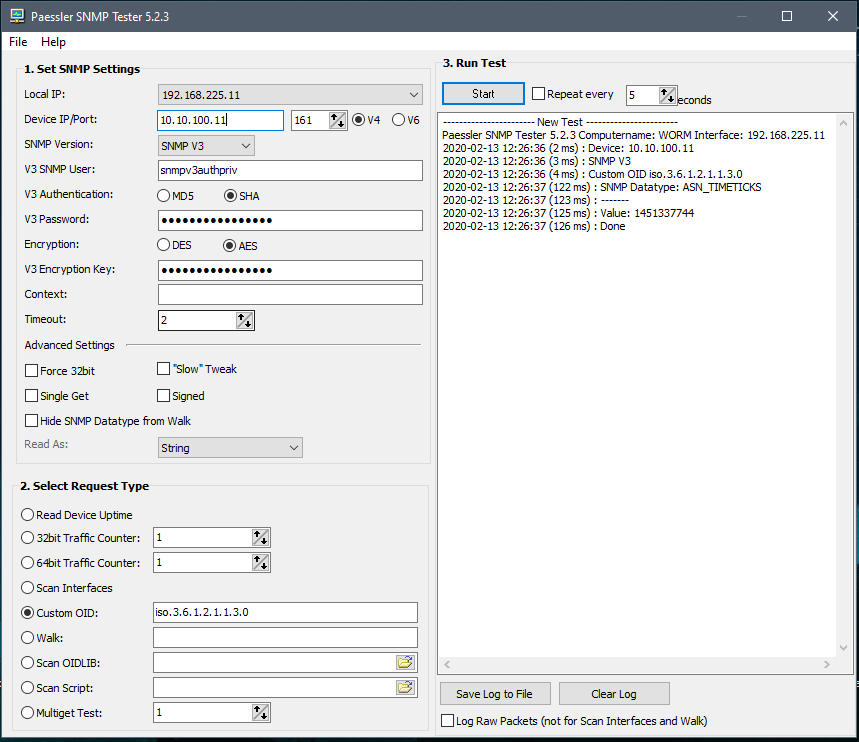Image resolution: width=859 pixels, height=742 pixels.
Task: Adjust Multiget Test spinner
Action: point(261,712)
